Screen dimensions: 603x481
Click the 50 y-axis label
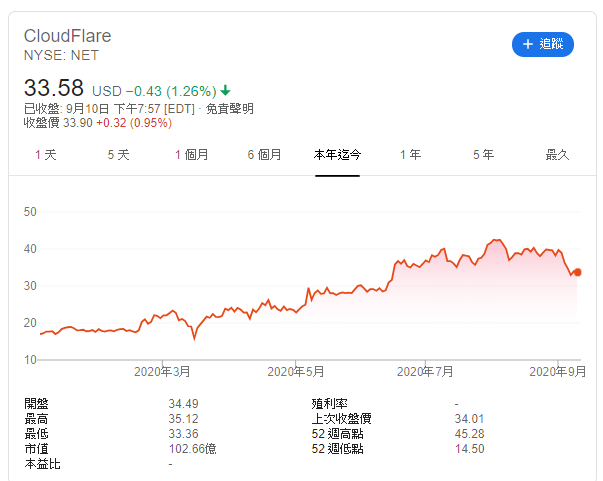pos(30,212)
